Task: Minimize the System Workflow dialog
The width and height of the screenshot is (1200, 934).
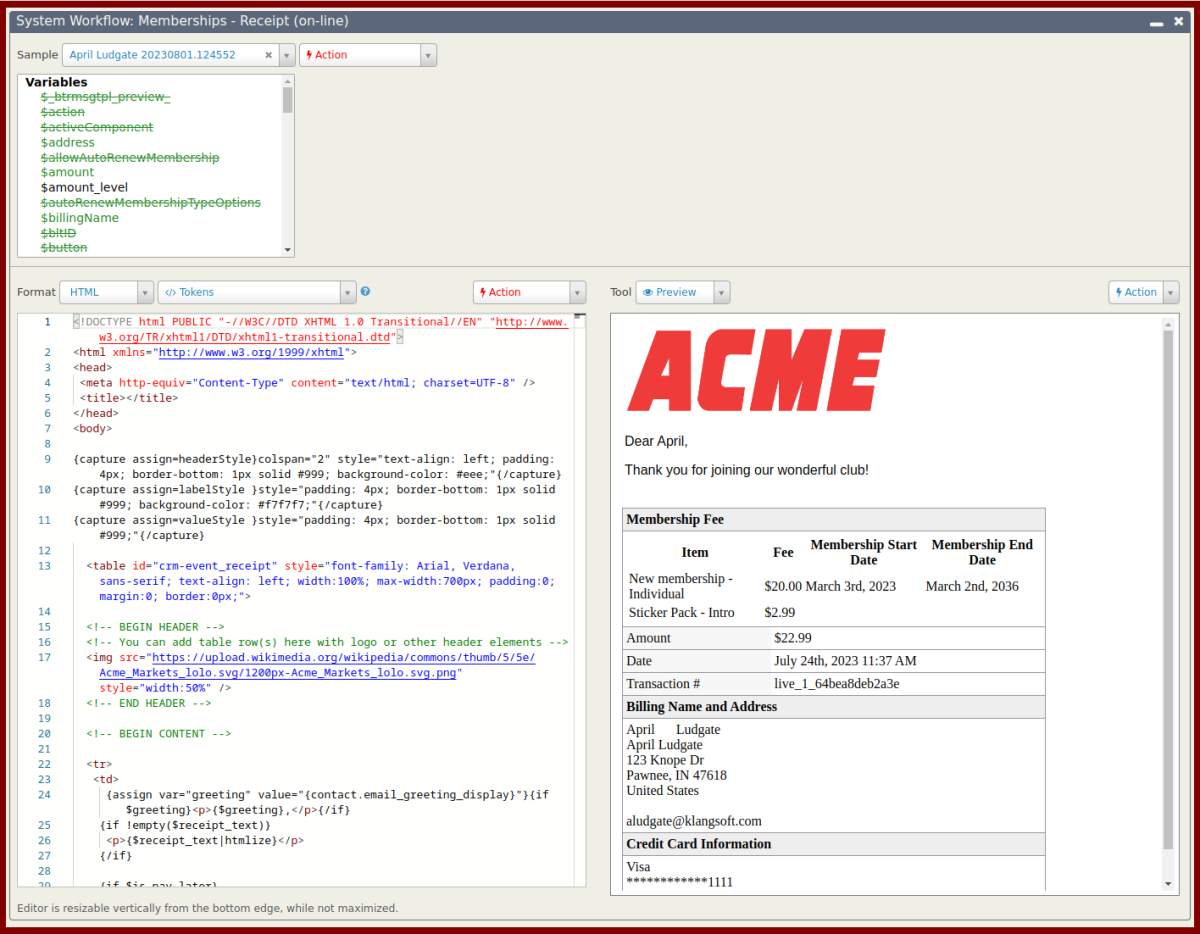Action: coord(1156,21)
